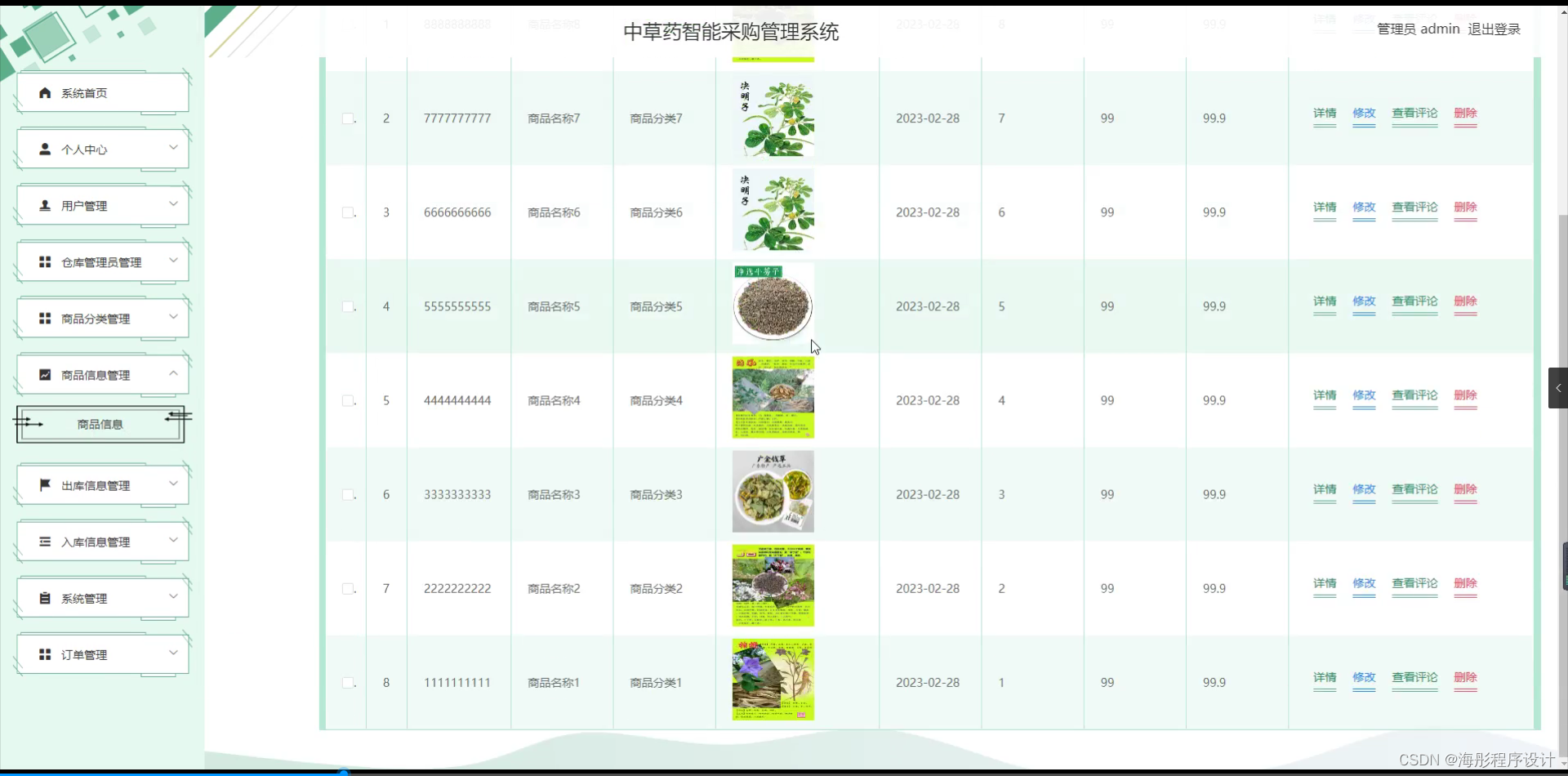Click the image icon for 商品信息管理
The width and height of the screenshot is (1568, 776).
[45, 374]
